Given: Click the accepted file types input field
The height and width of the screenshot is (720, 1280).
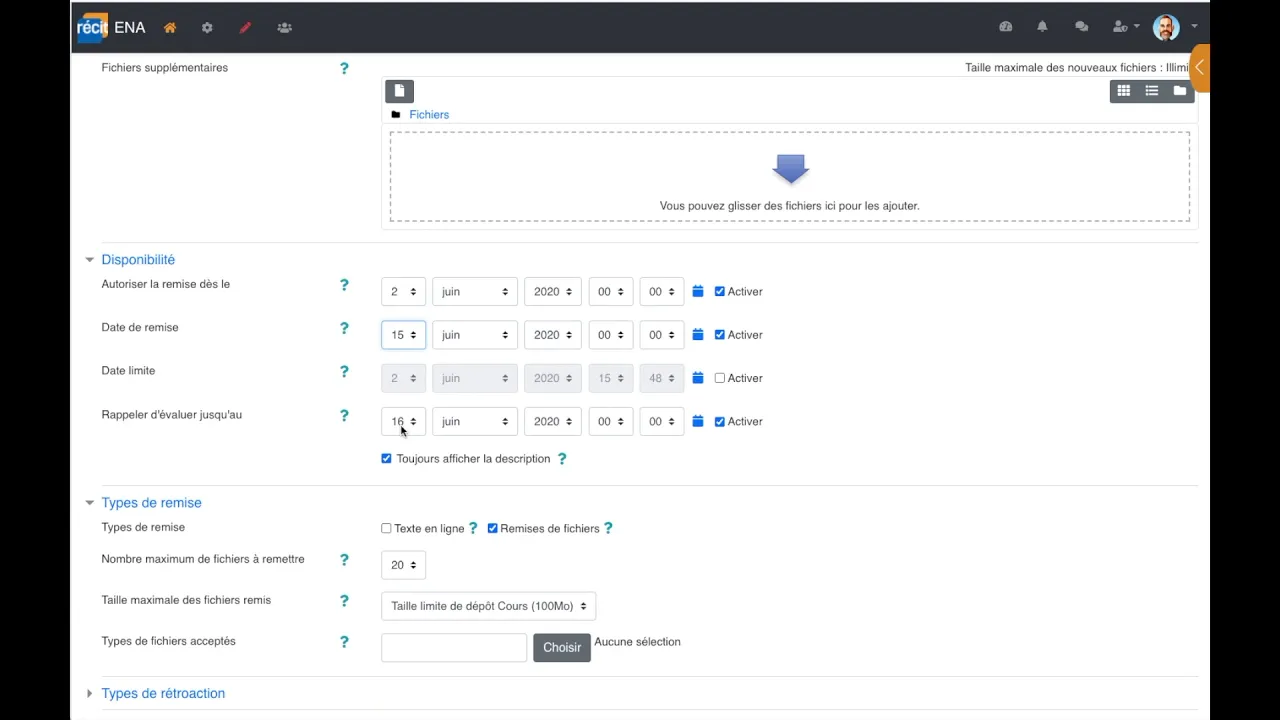Looking at the screenshot, I should click(454, 647).
